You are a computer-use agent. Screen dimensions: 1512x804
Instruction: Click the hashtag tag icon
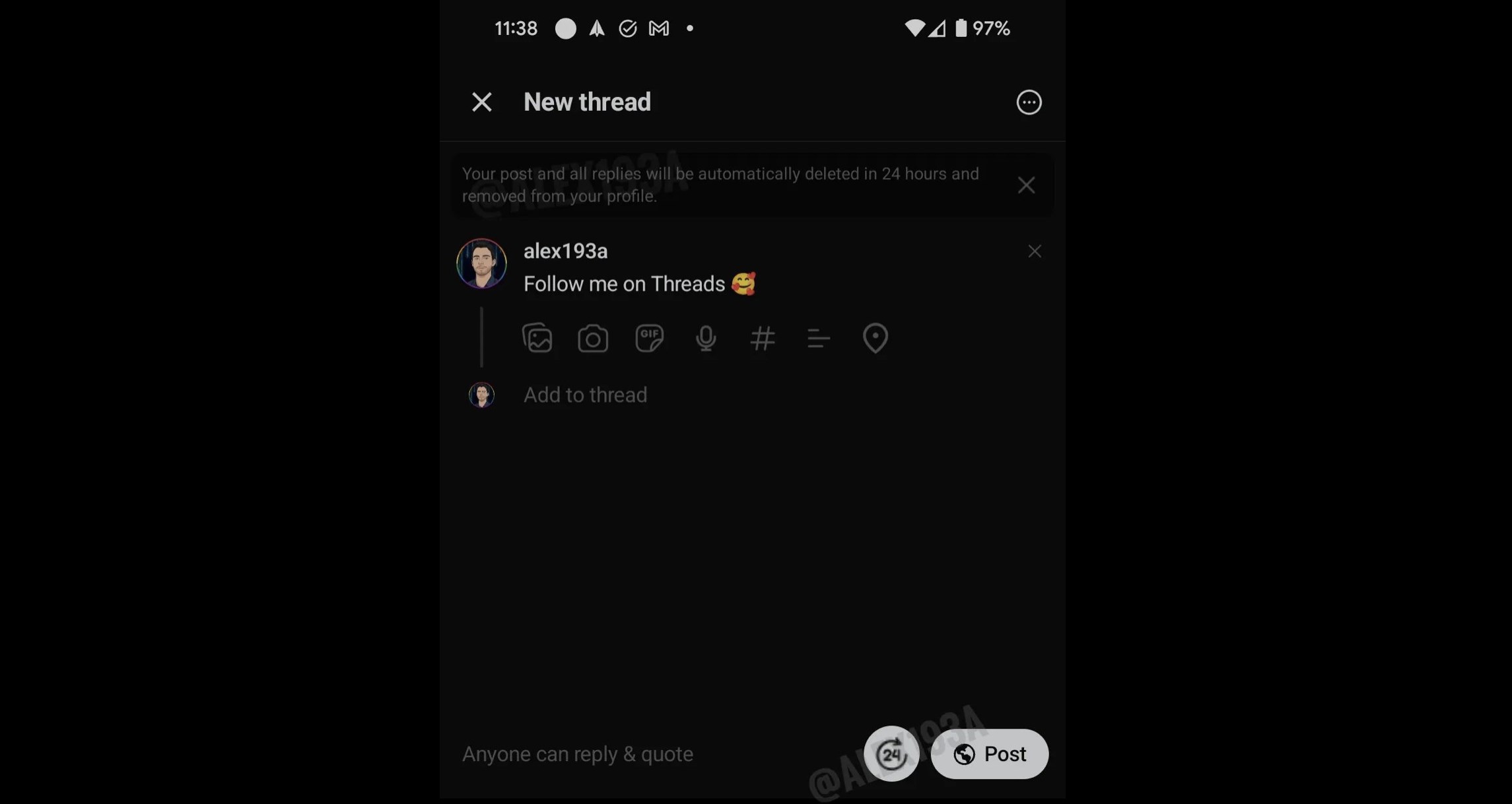[x=761, y=338]
